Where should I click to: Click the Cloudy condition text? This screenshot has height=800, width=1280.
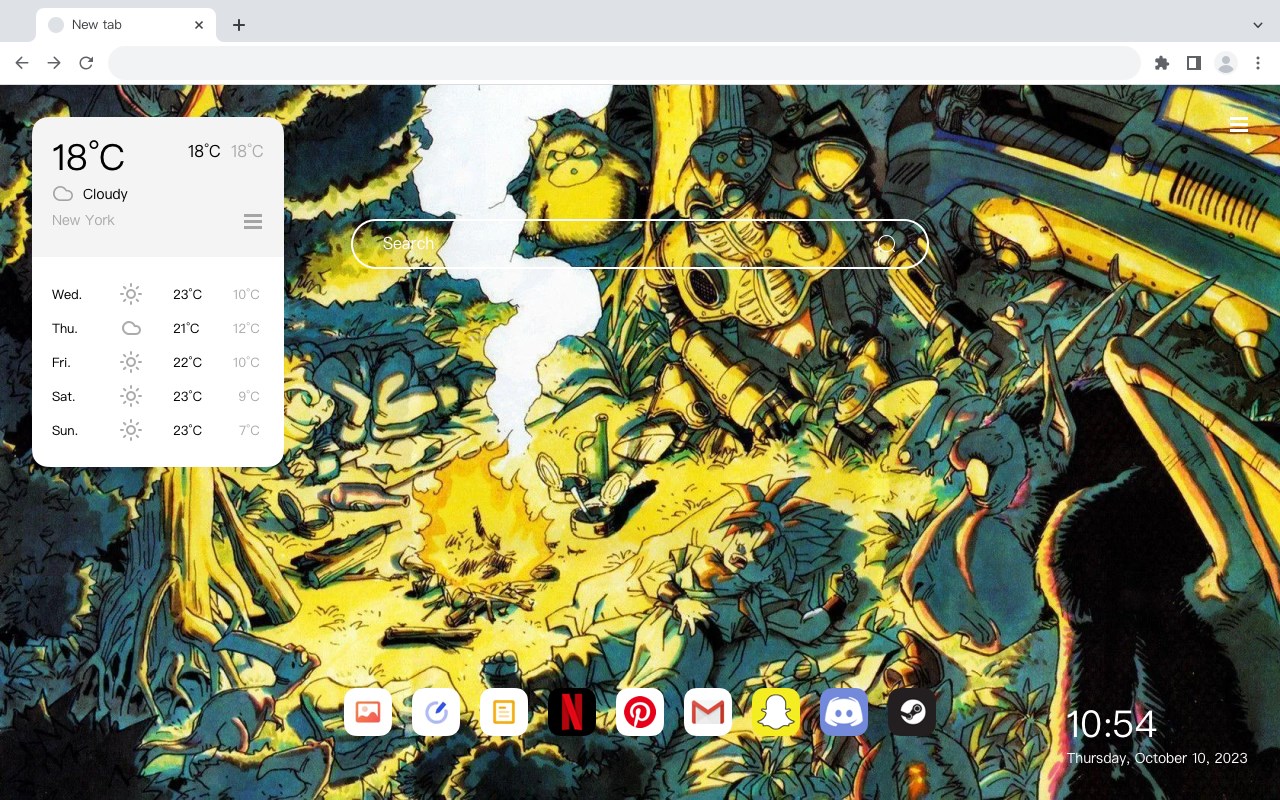pyautogui.click(x=105, y=194)
